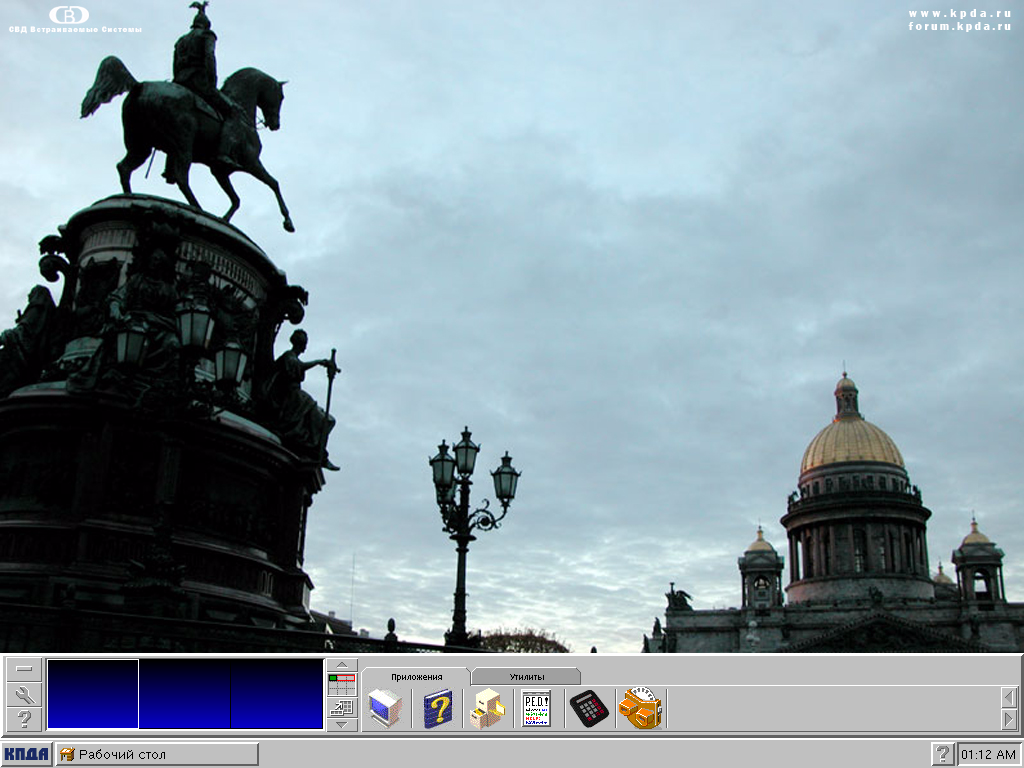This screenshot has width=1024, height=768.
Task: Launch the terminal monitor icon
Action: click(385, 709)
